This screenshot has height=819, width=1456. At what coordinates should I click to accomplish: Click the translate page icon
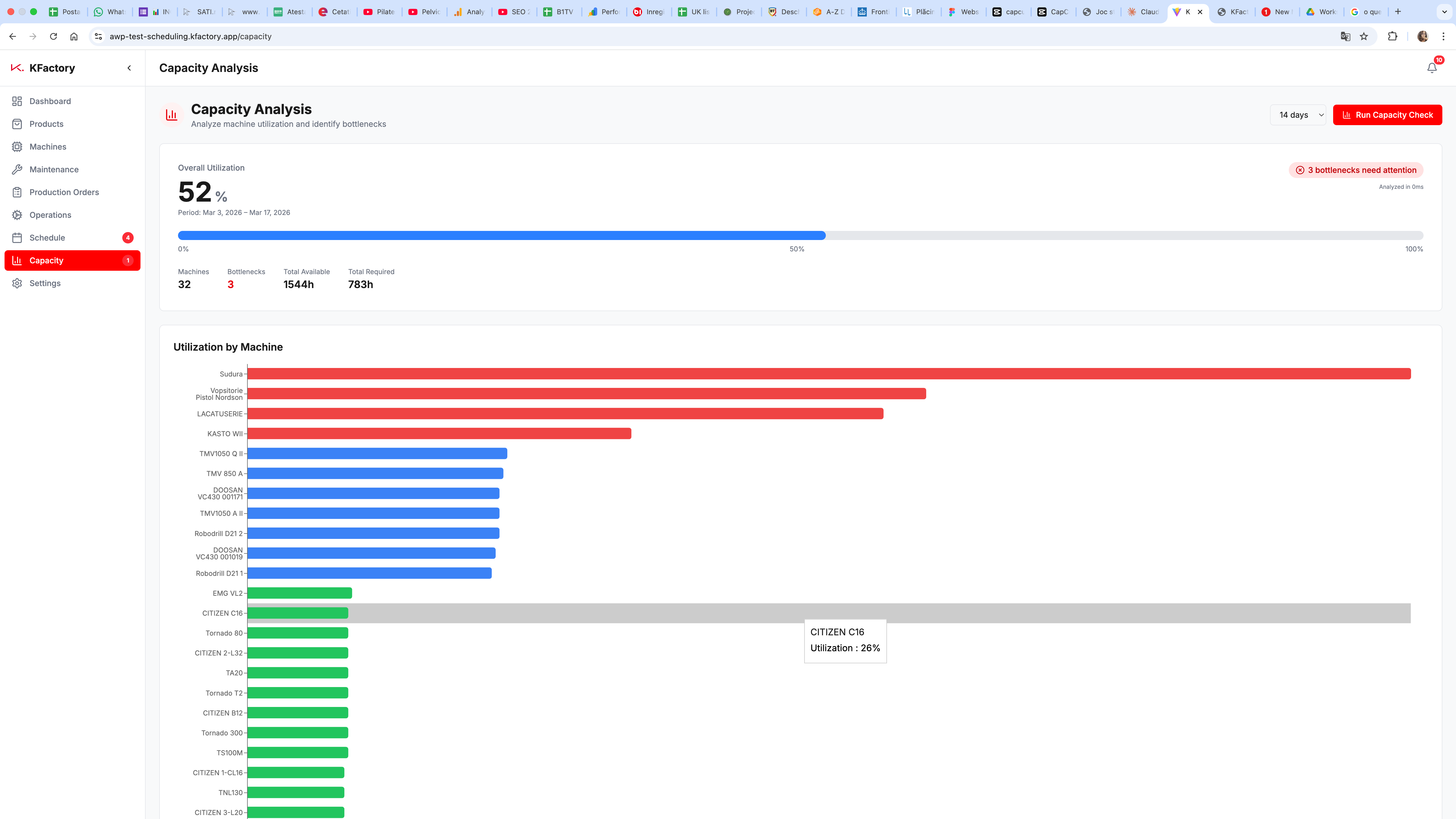pos(1345,36)
